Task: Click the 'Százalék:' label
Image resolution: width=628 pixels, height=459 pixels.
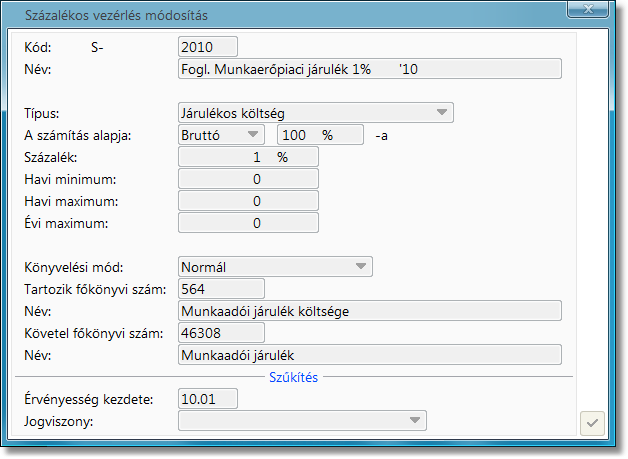Action: coord(50,157)
